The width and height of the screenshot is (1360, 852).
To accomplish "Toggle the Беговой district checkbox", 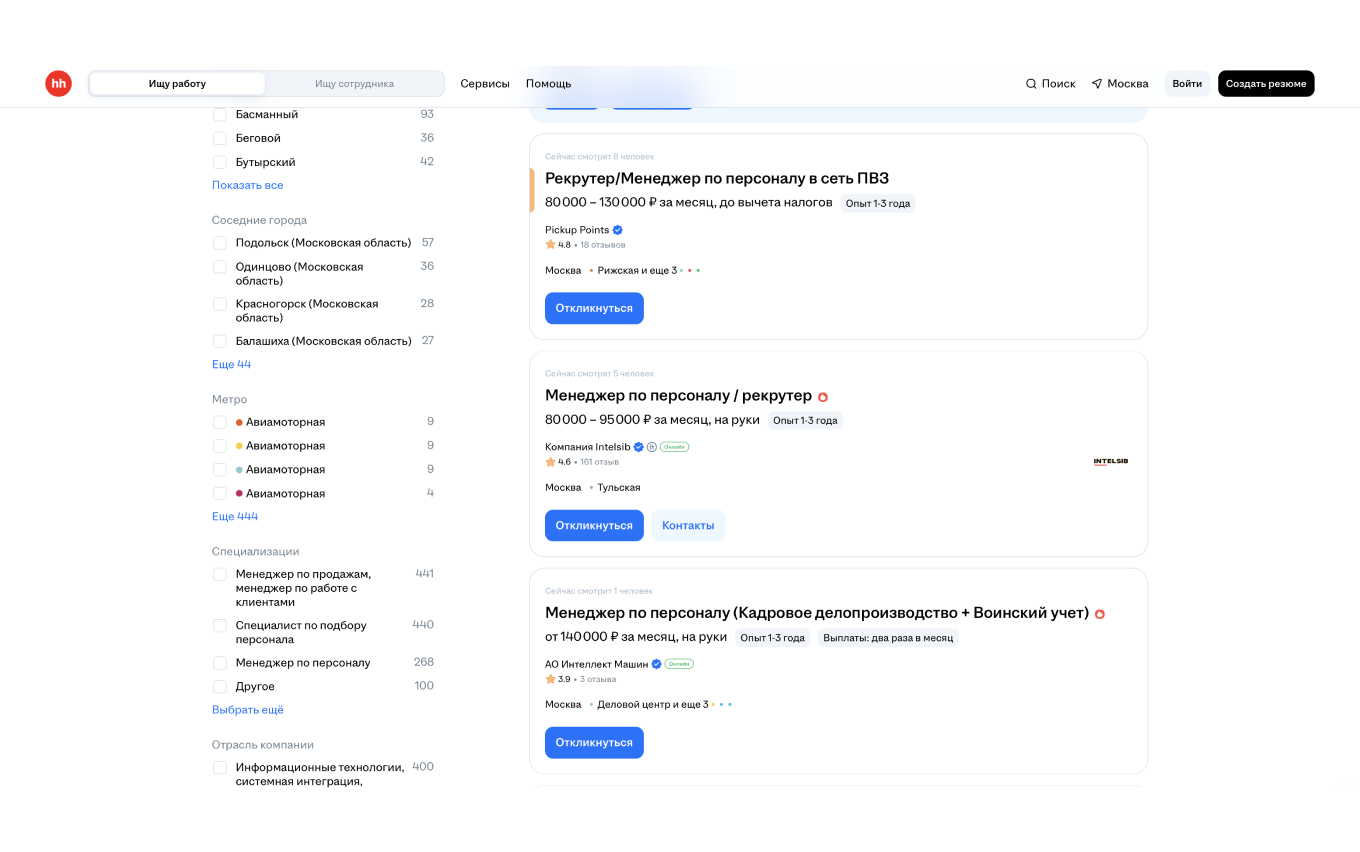I will [220, 139].
